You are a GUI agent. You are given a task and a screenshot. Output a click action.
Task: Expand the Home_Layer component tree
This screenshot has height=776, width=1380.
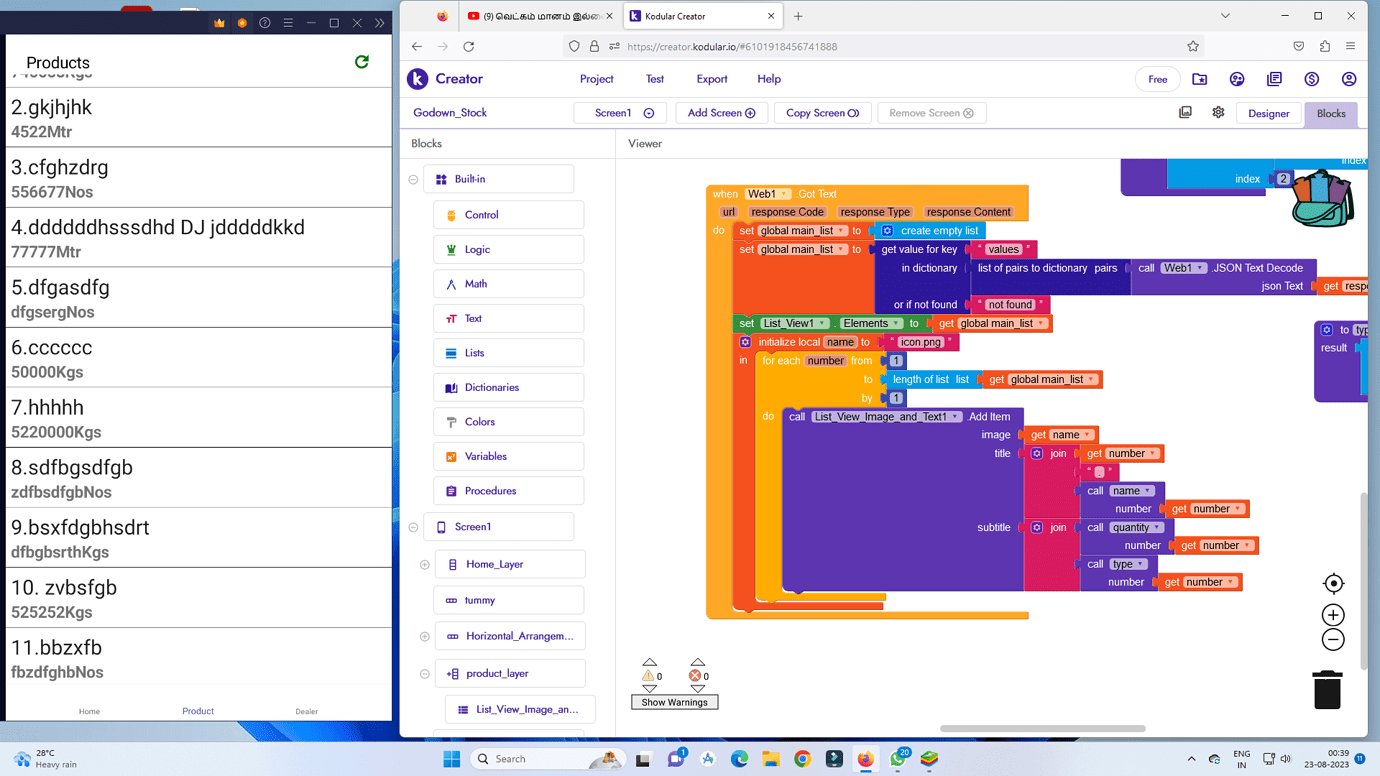pos(424,564)
